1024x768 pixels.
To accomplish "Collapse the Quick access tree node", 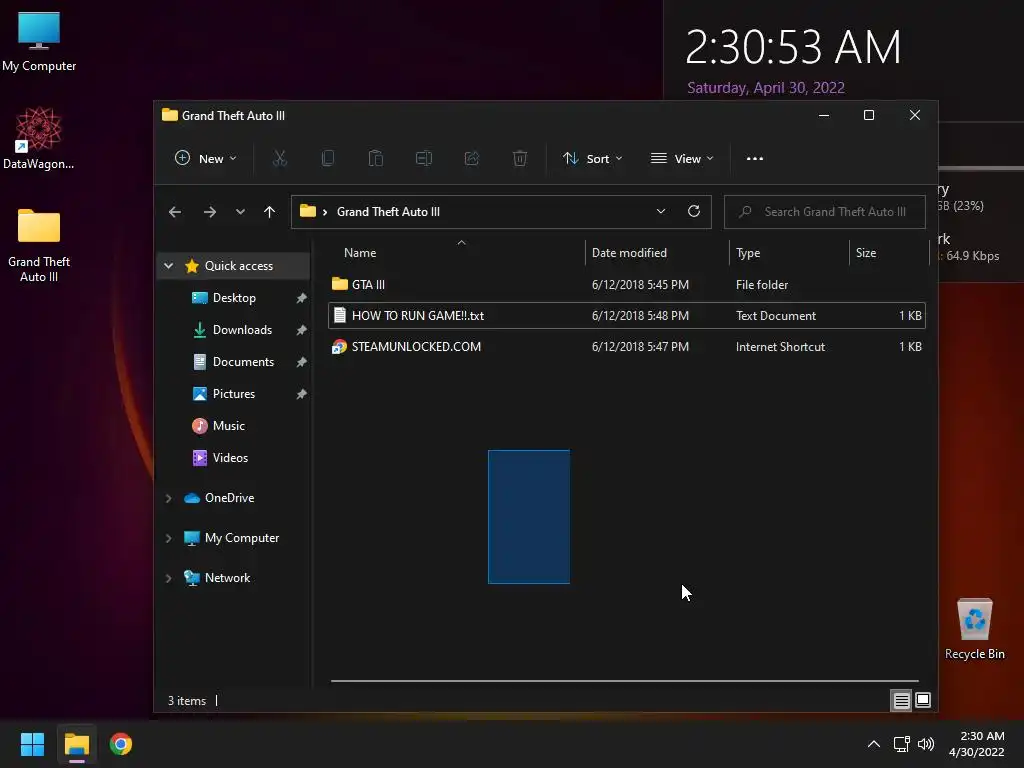I will point(168,266).
